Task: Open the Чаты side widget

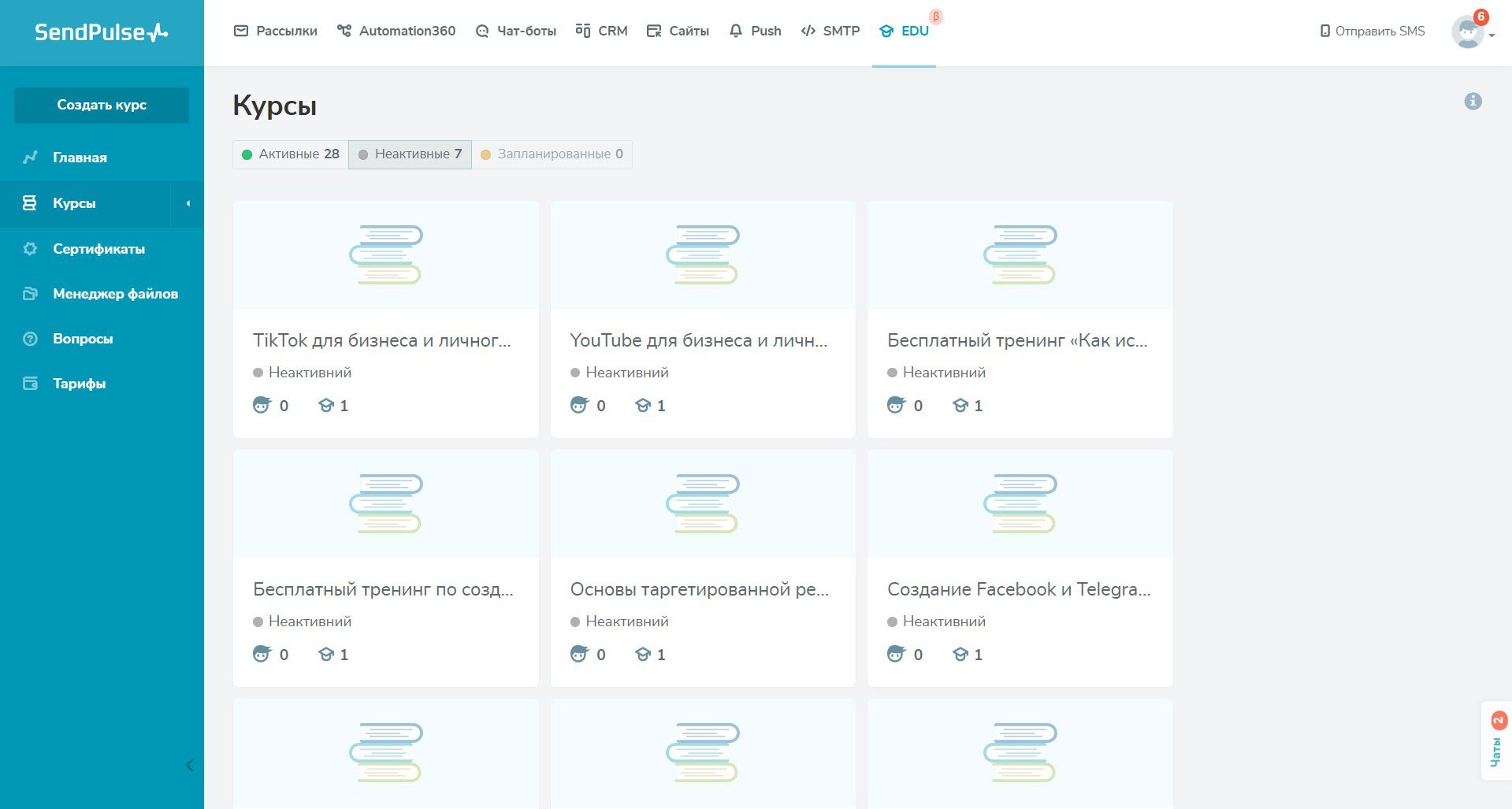Action: pos(1496,740)
